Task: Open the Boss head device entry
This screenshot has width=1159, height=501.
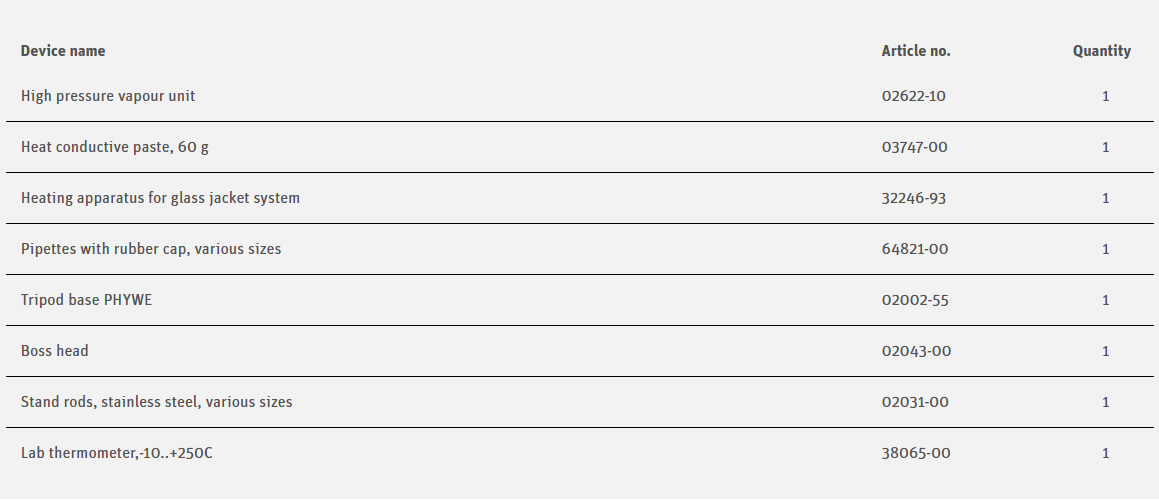Action: (x=55, y=351)
